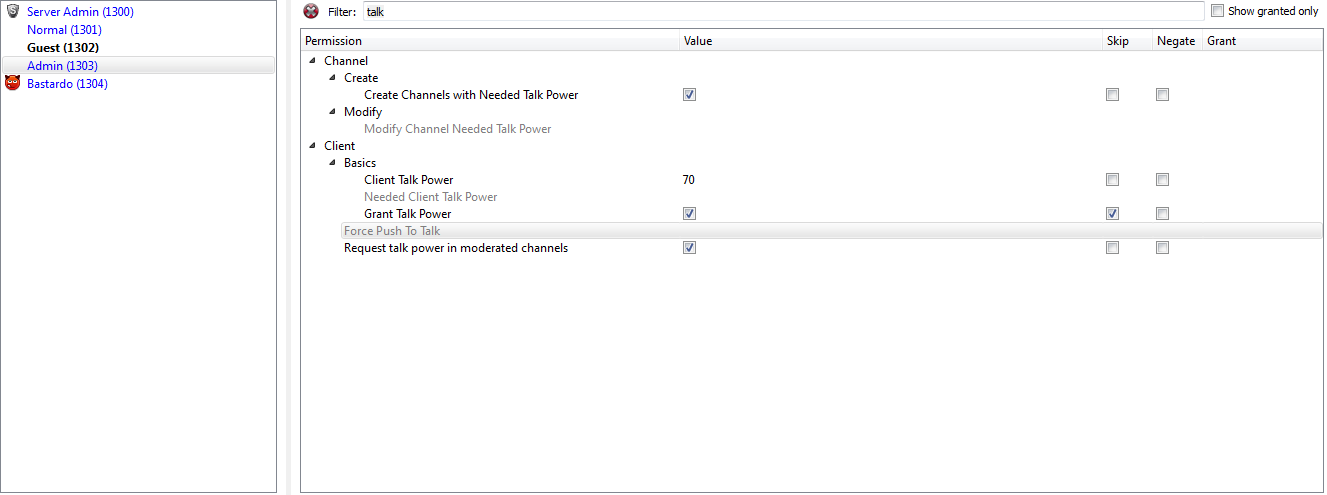The width and height of the screenshot is (1327, 495).
Task: Click the Server Admin shield icon
Action: tap(13, 12)
